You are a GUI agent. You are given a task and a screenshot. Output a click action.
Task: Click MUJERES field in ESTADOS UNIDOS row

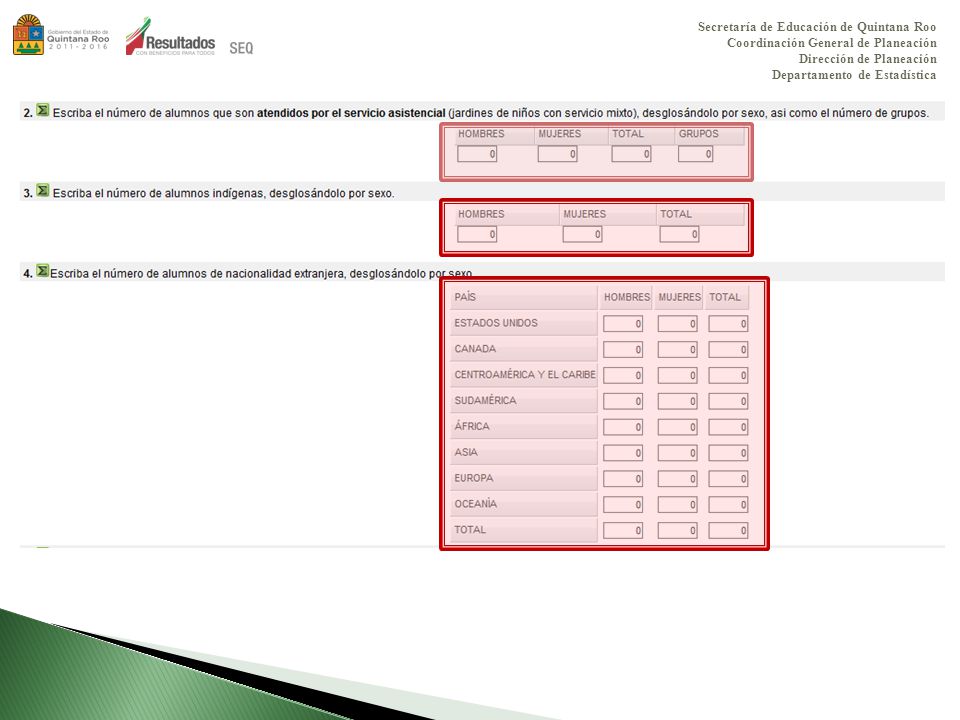click(x=677, y=324)
